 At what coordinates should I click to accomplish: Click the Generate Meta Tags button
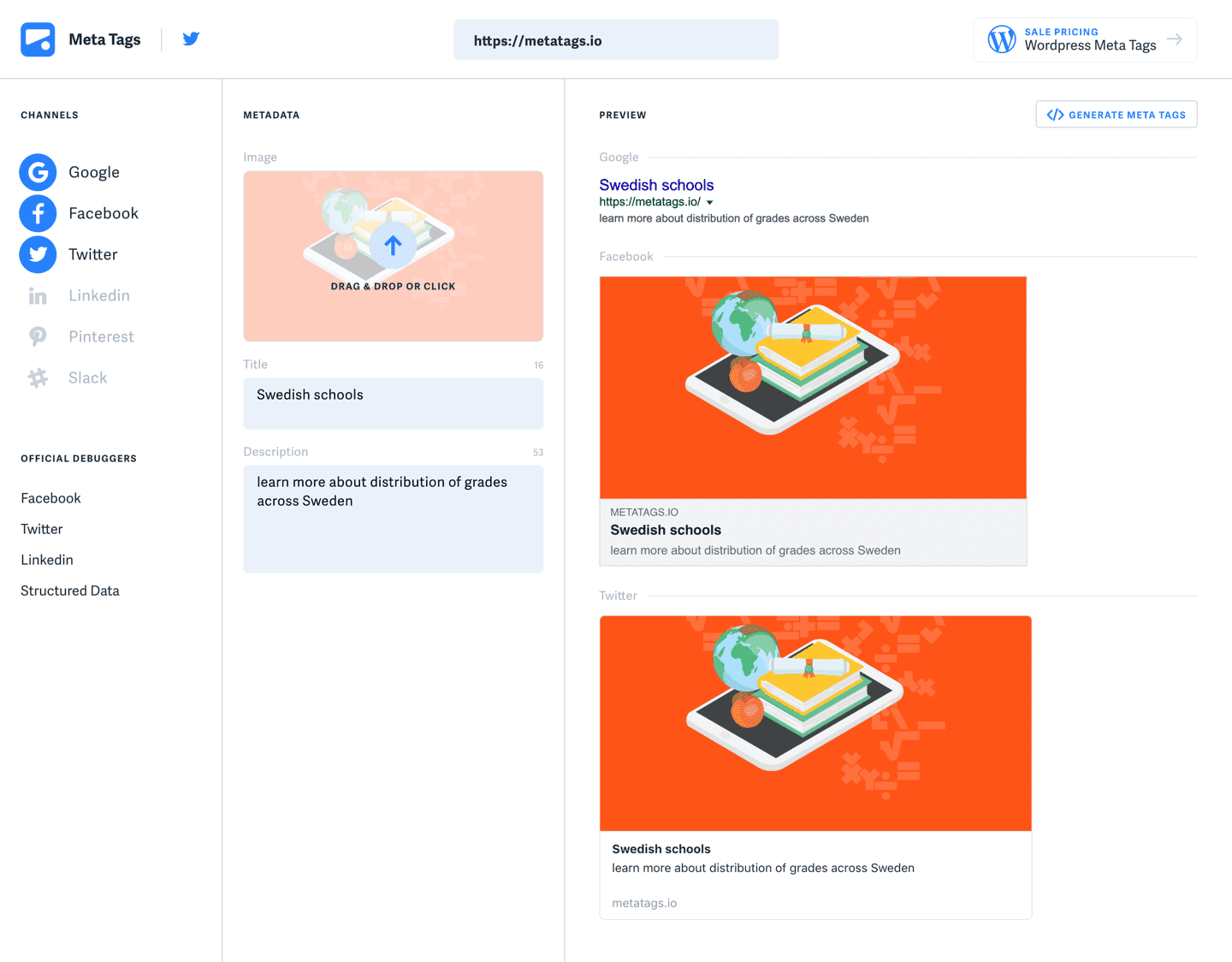(x=1116, y=115)
